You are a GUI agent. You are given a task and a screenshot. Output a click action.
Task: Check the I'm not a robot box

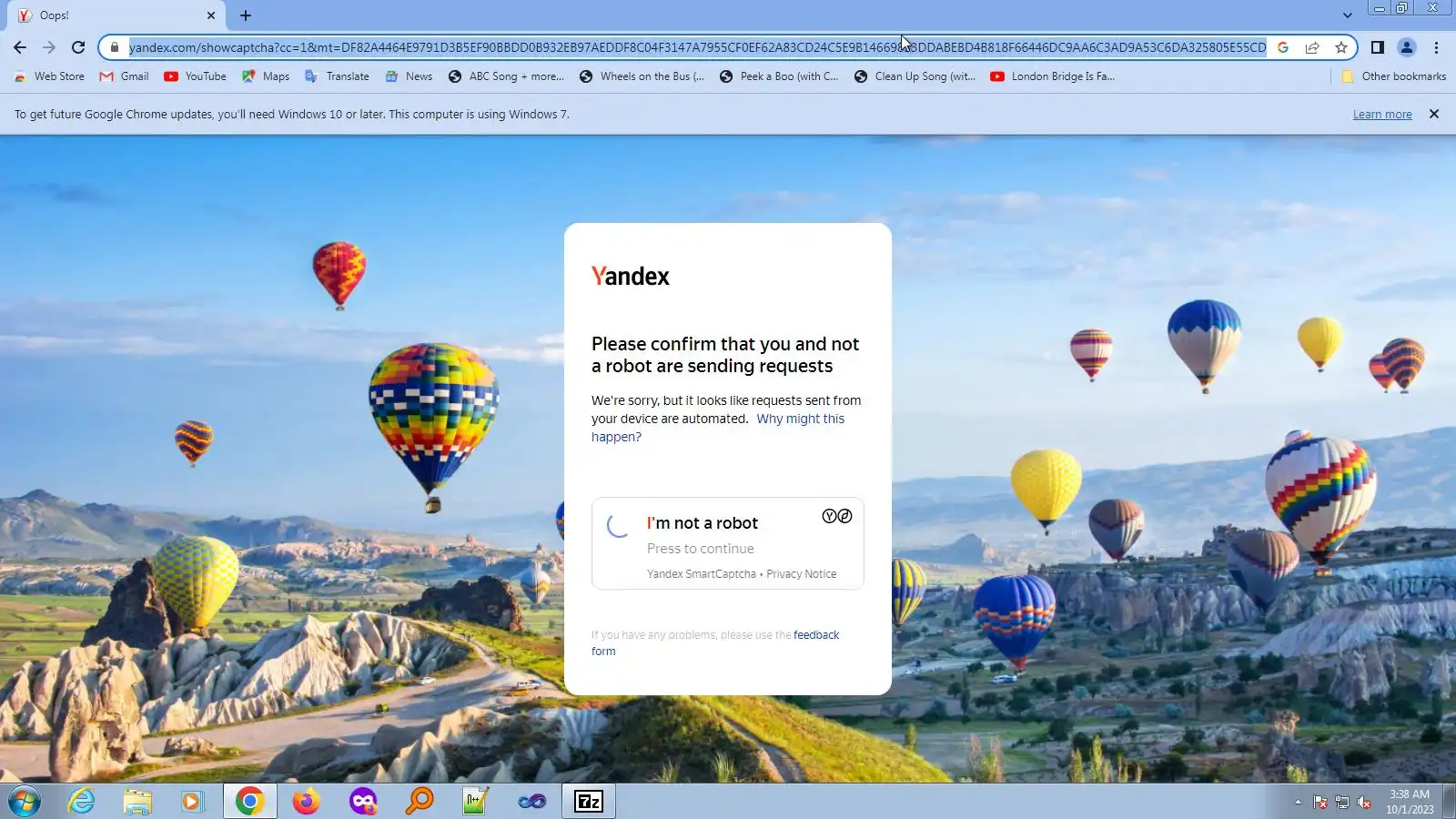coord(619,525)
